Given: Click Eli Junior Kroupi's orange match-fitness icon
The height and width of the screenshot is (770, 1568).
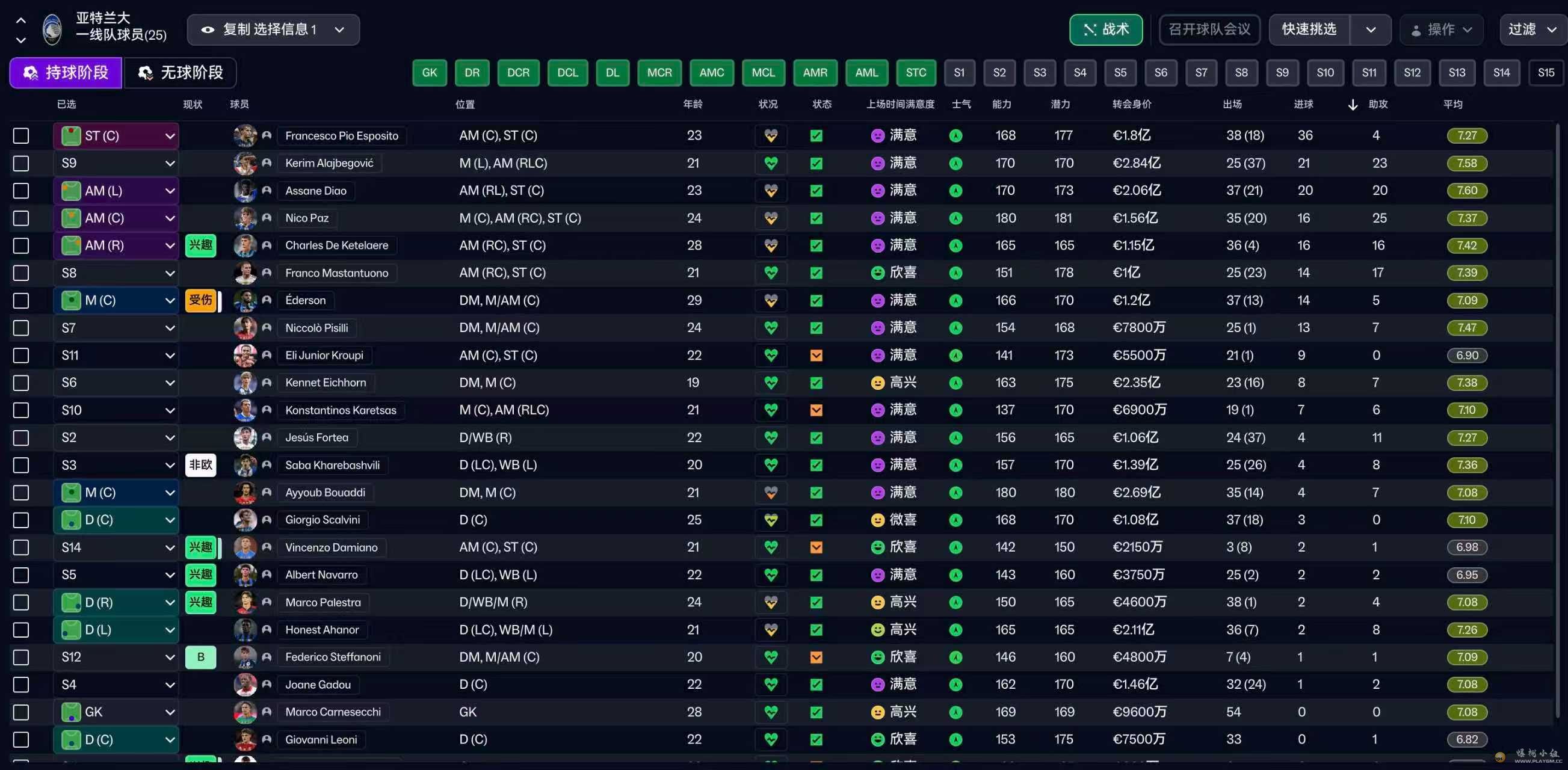Looking at the screenshot, I should 816,356.
